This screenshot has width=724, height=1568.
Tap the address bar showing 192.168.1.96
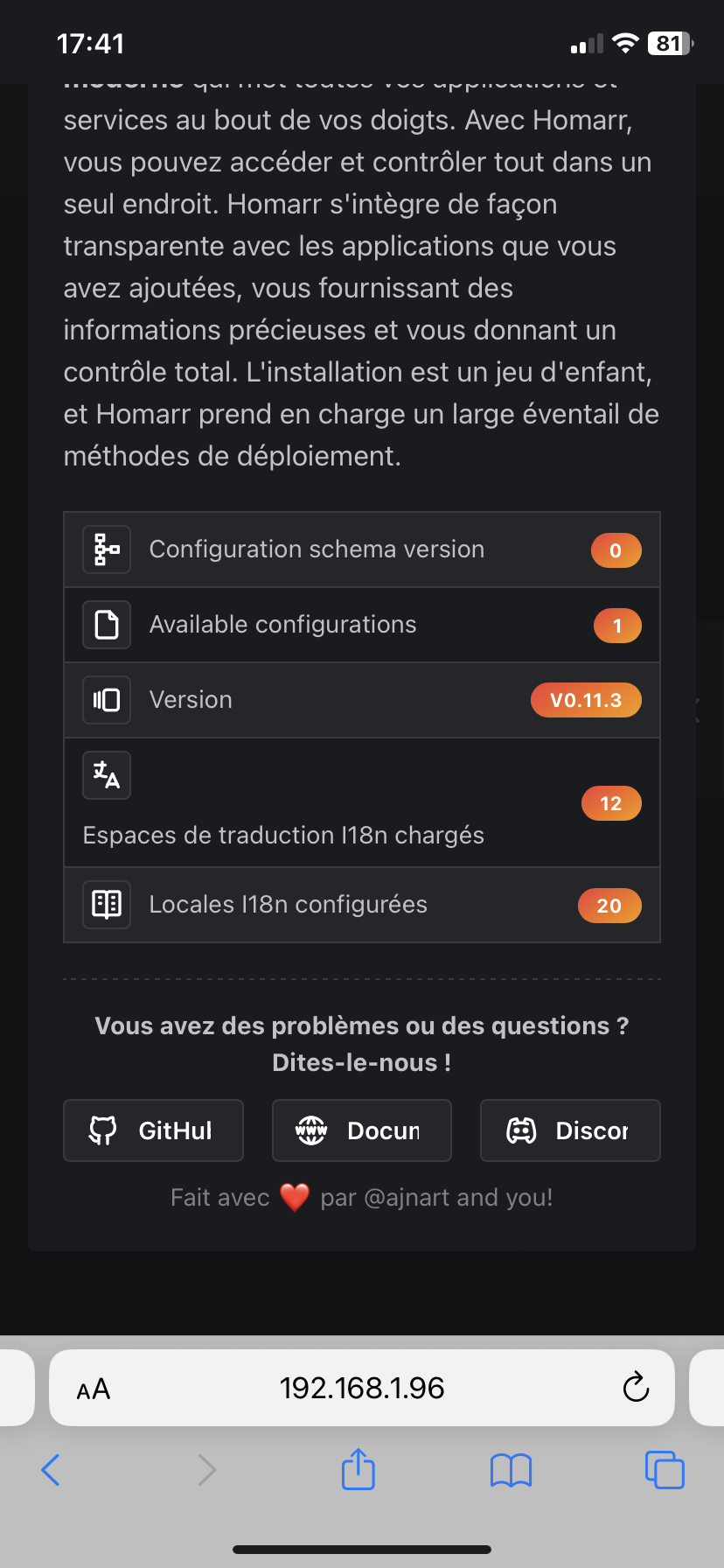362,1388
